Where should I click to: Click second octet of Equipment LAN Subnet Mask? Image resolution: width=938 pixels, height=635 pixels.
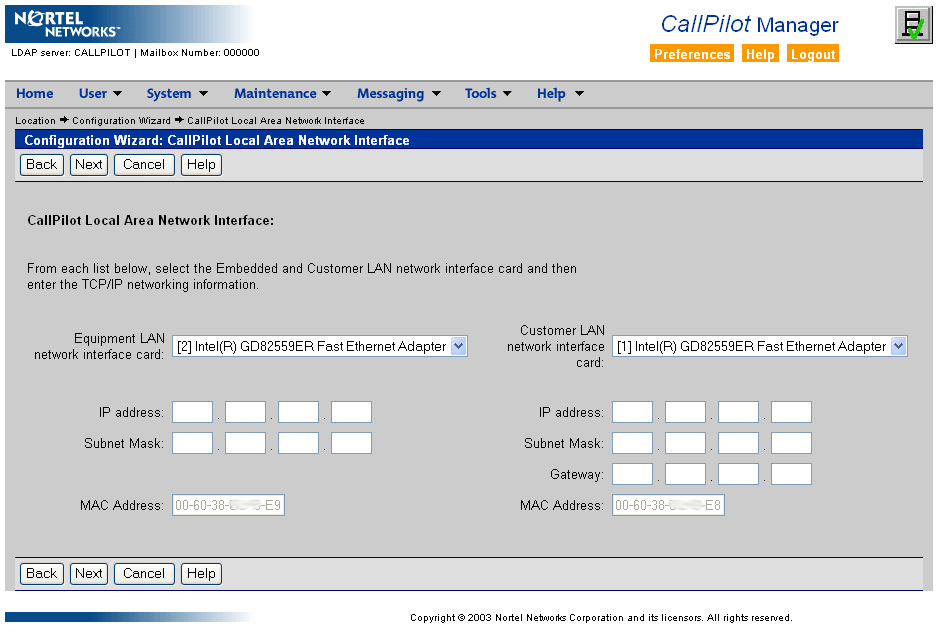click(245, 443)
